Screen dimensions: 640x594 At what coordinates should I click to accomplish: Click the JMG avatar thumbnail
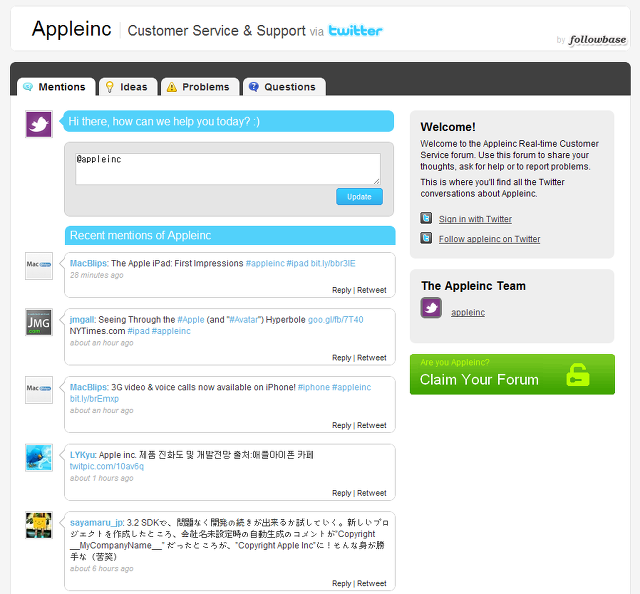coord(39,322)
